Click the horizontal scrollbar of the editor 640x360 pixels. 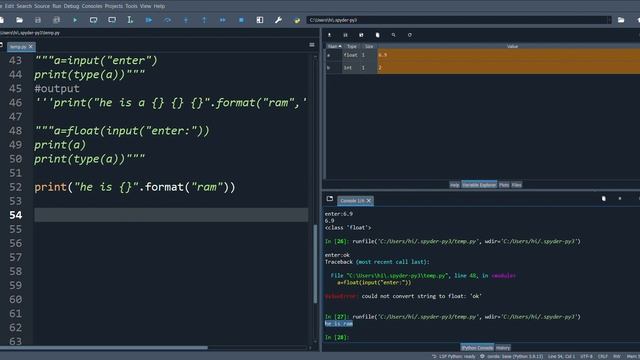pyautogui.click(x=104, y=348)
